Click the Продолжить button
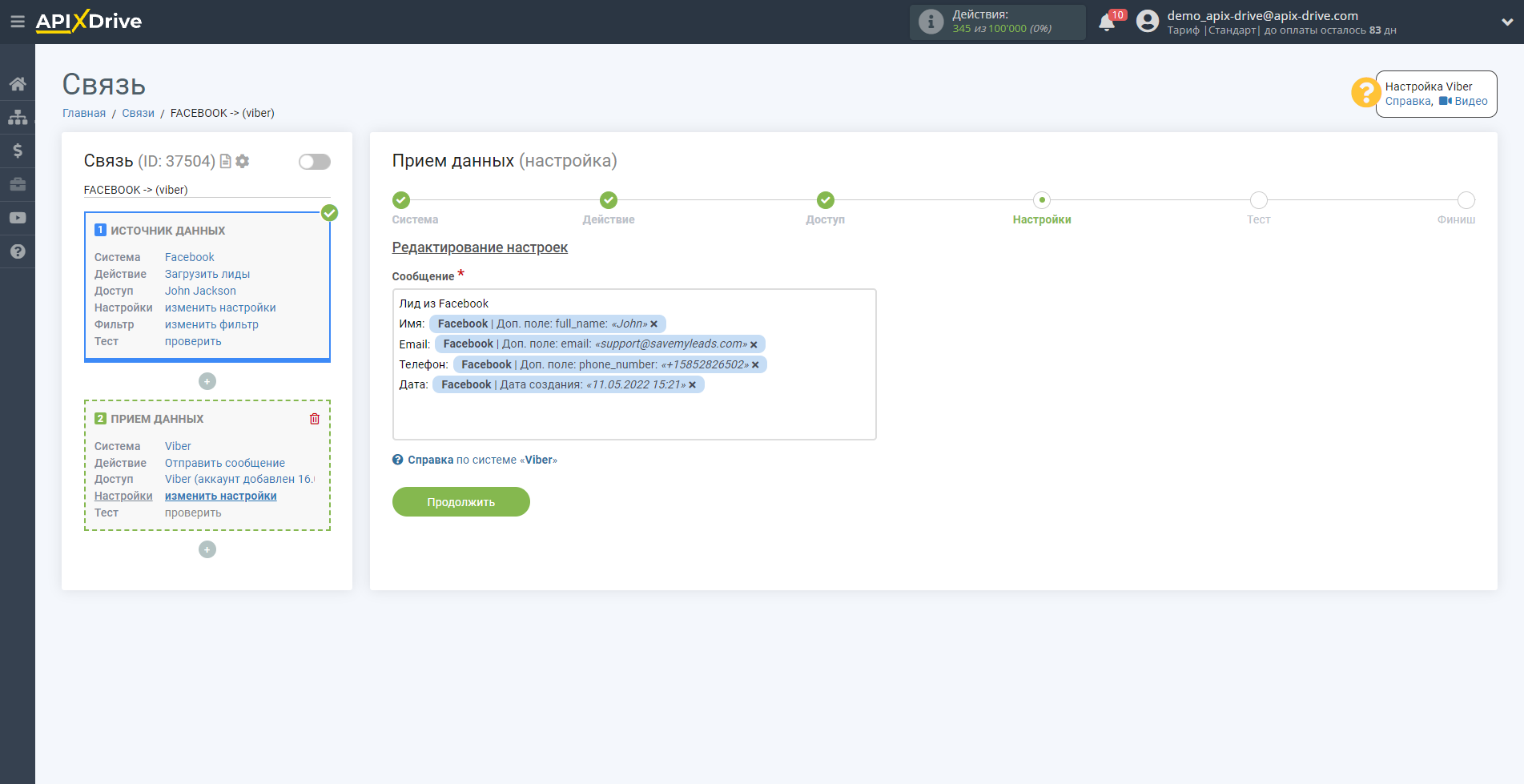Image resolution: width=1524 pixels, height=784 pixels. pos(461,502)
